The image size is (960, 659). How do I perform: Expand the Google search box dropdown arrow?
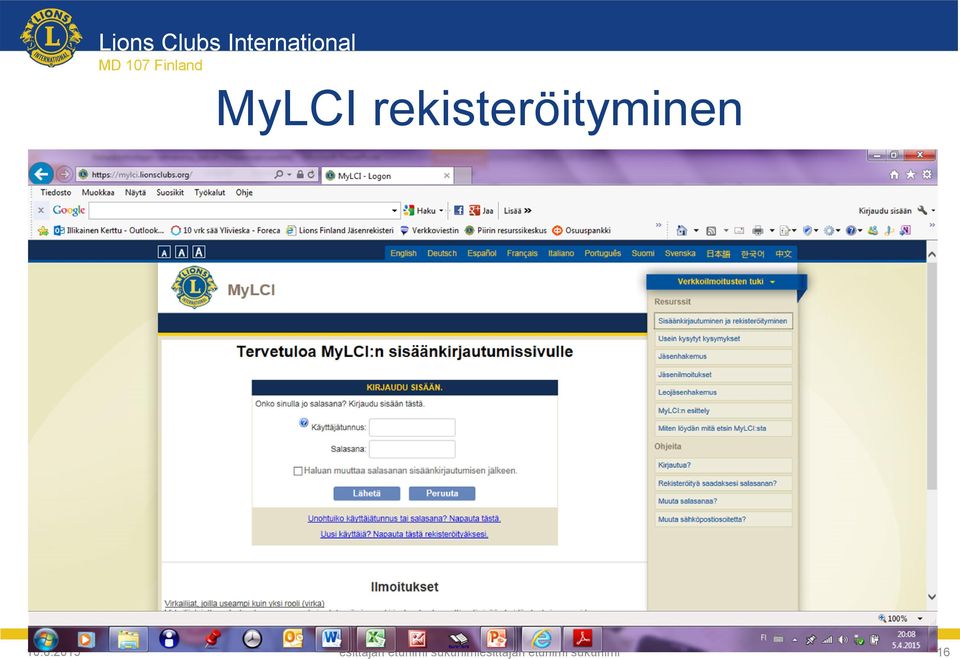click(394, 211)
